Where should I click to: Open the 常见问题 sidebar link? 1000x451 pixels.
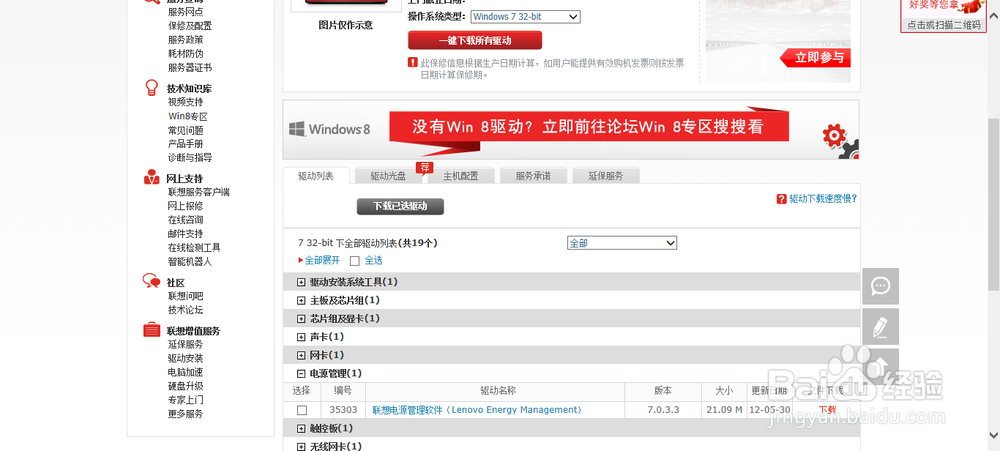click(186, 130)
